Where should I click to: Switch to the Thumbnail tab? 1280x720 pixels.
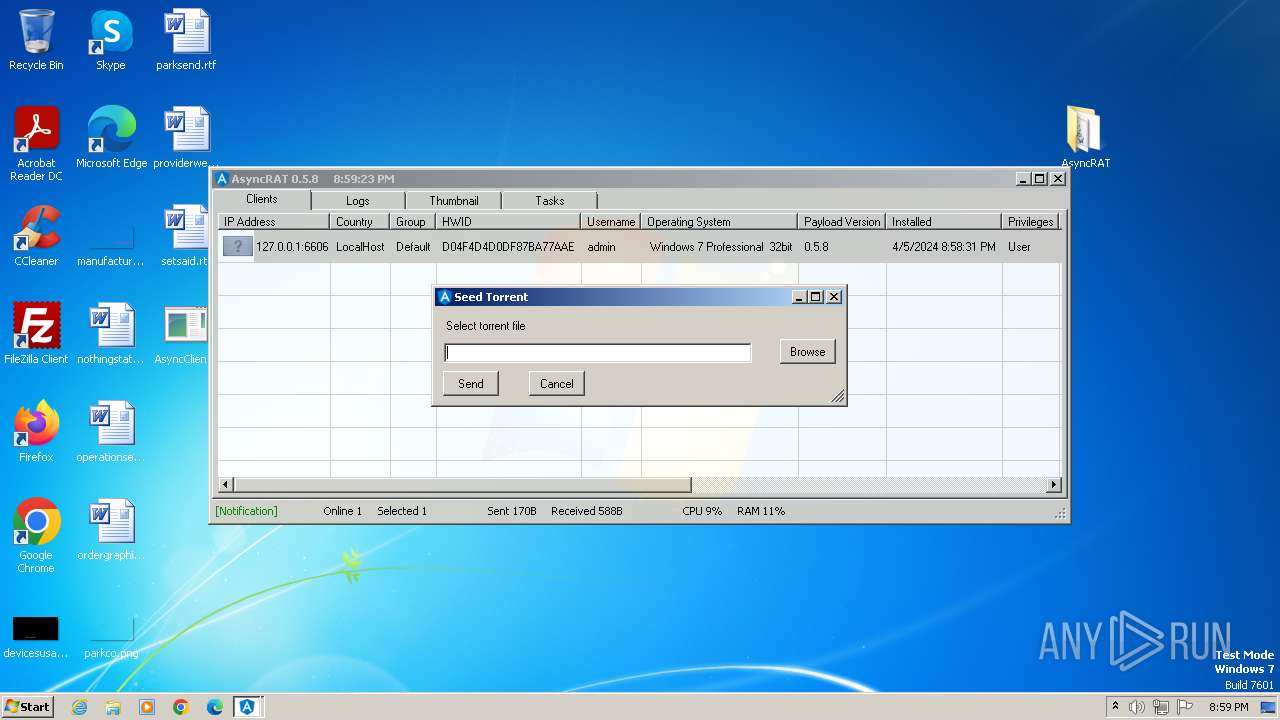point(454,201)
